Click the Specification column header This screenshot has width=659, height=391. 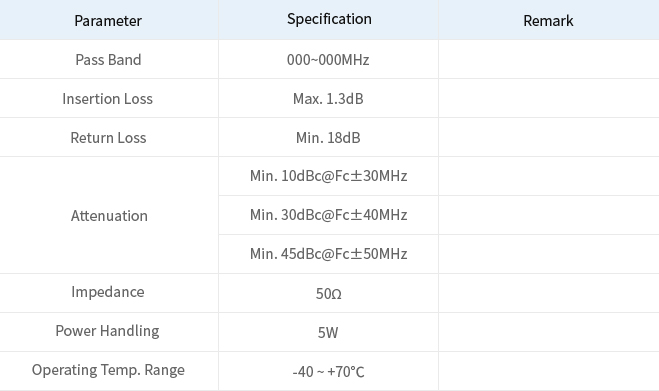[329, 19]
